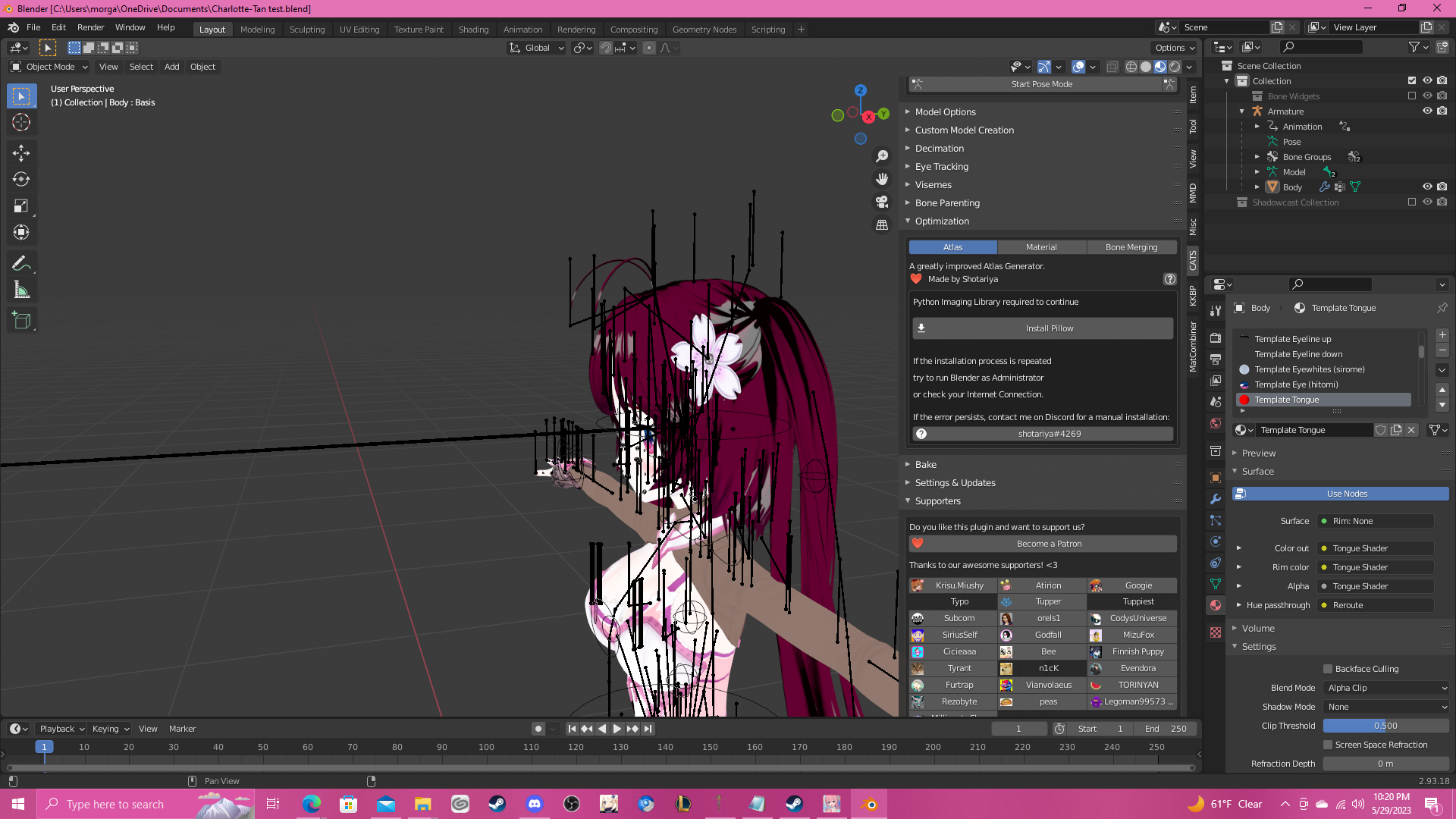
Task: Adjust the Clip Threshold slider
Action: click(1385, 726)
